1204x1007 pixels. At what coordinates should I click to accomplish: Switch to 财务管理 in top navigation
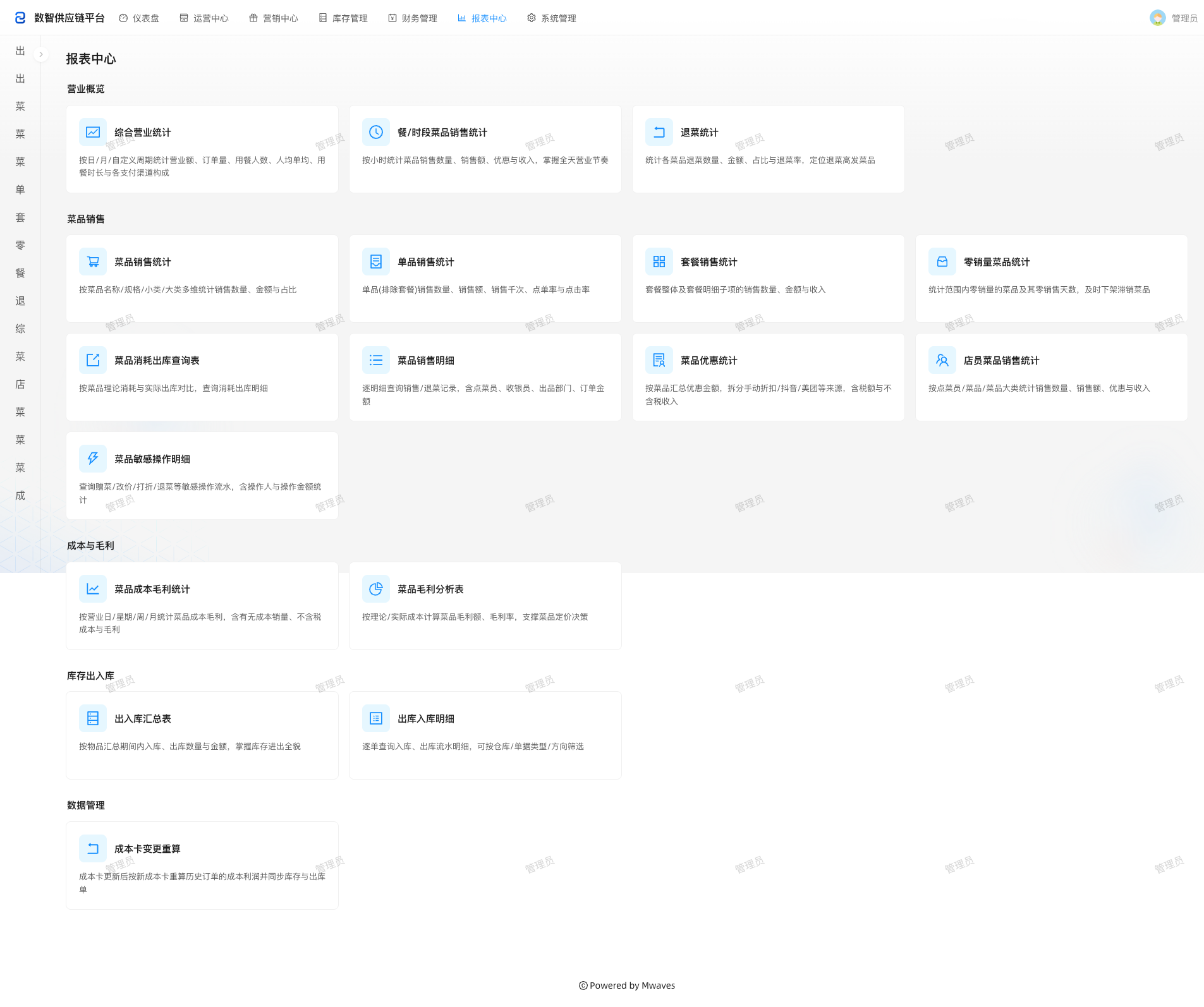(413, 18)
